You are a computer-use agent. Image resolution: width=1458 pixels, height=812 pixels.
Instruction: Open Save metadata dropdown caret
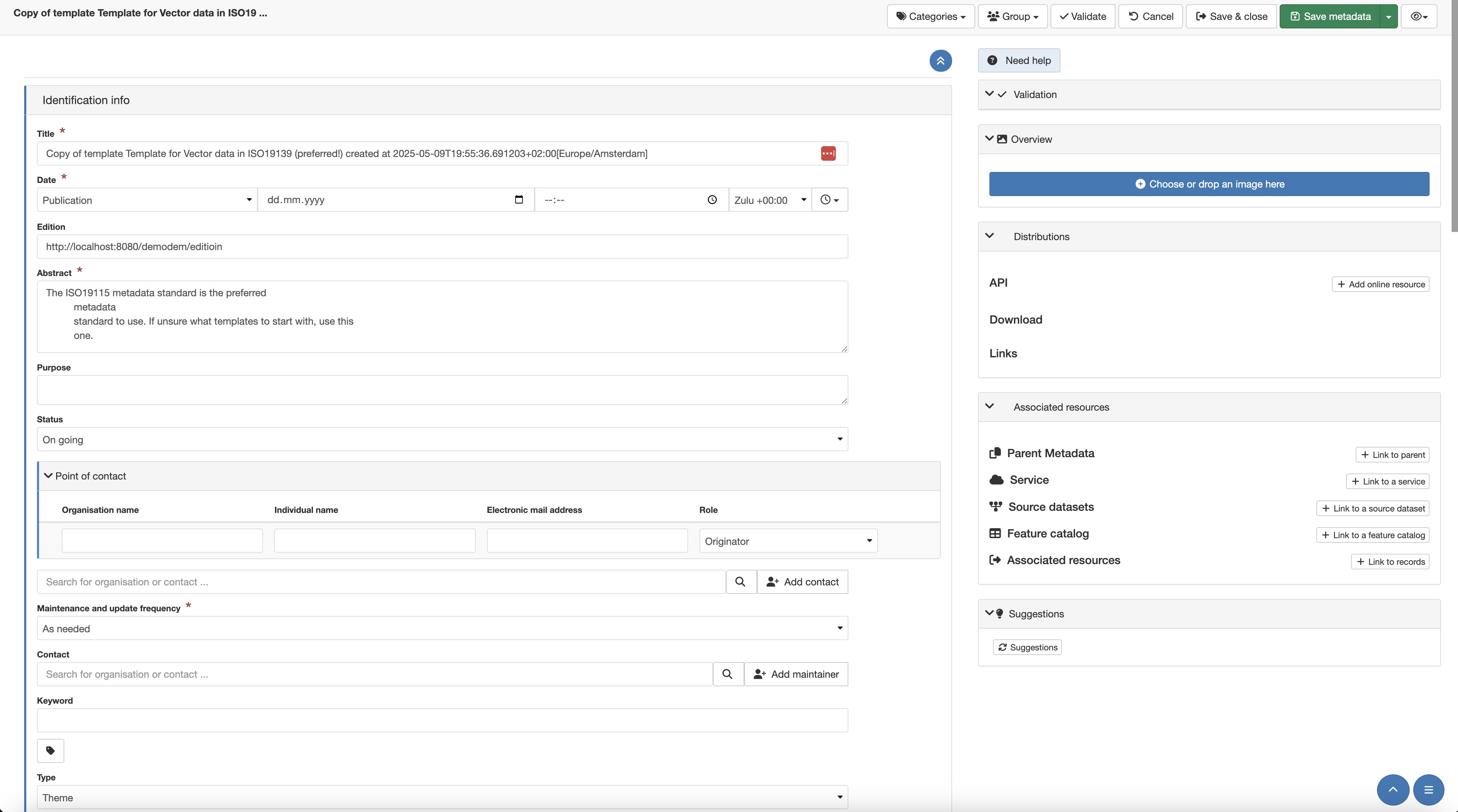pos(1388,16)
